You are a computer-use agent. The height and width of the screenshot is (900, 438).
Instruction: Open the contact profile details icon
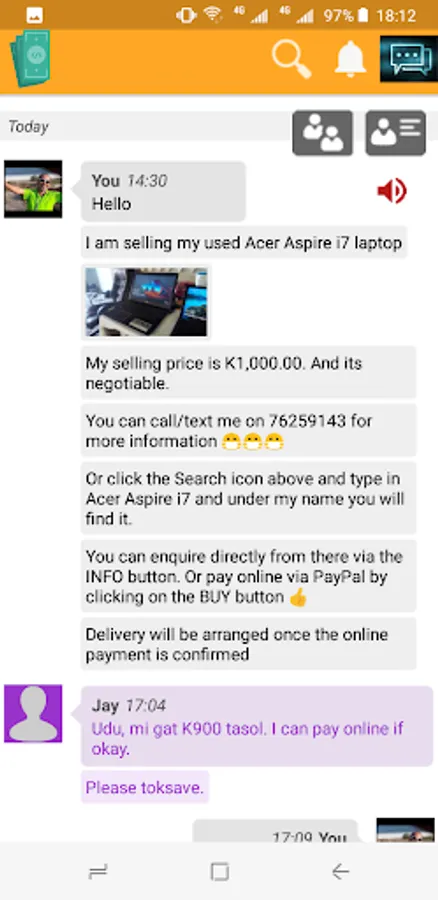click(396, 133)
